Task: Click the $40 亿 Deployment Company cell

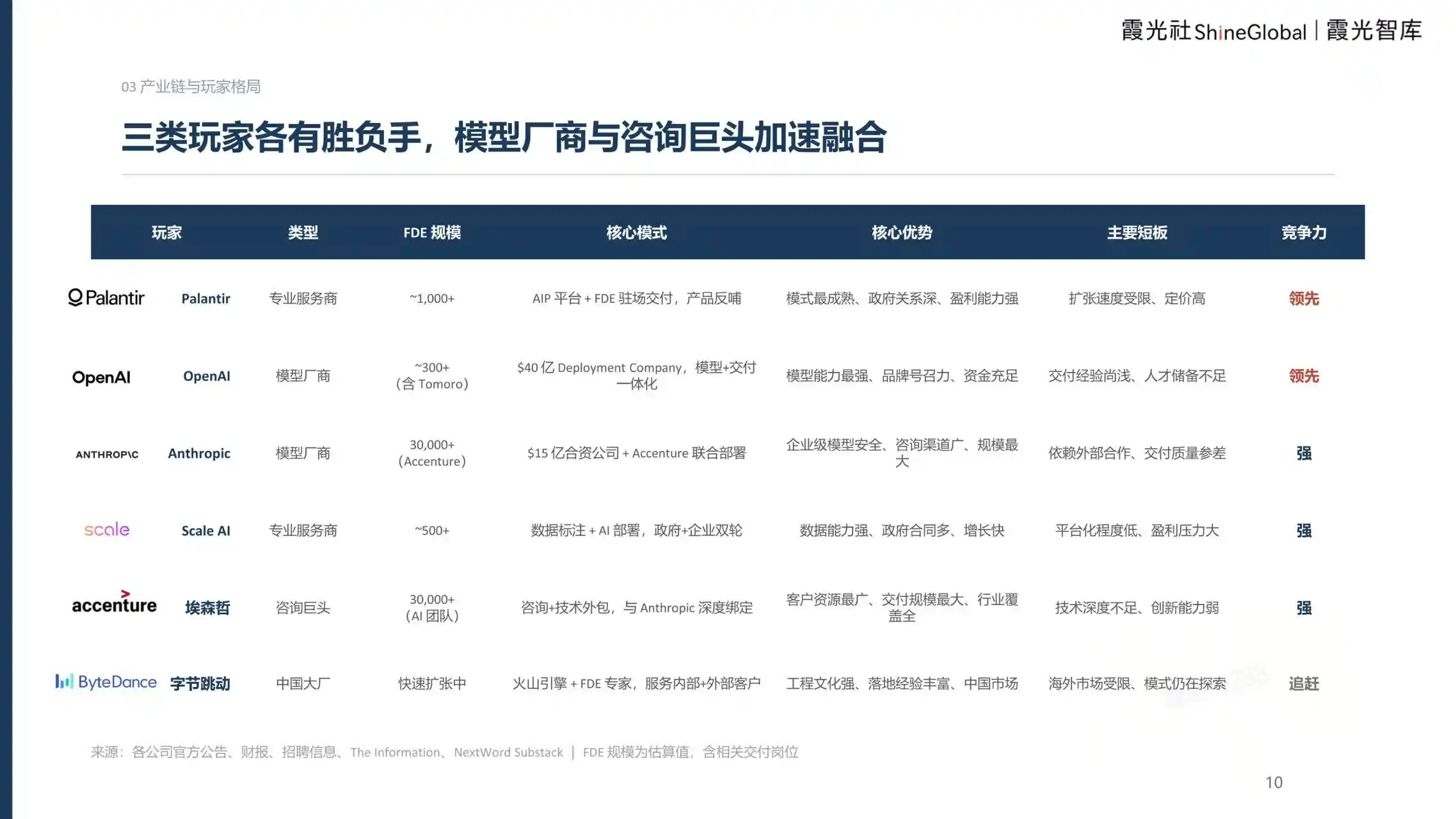Action: pos(637,376)
